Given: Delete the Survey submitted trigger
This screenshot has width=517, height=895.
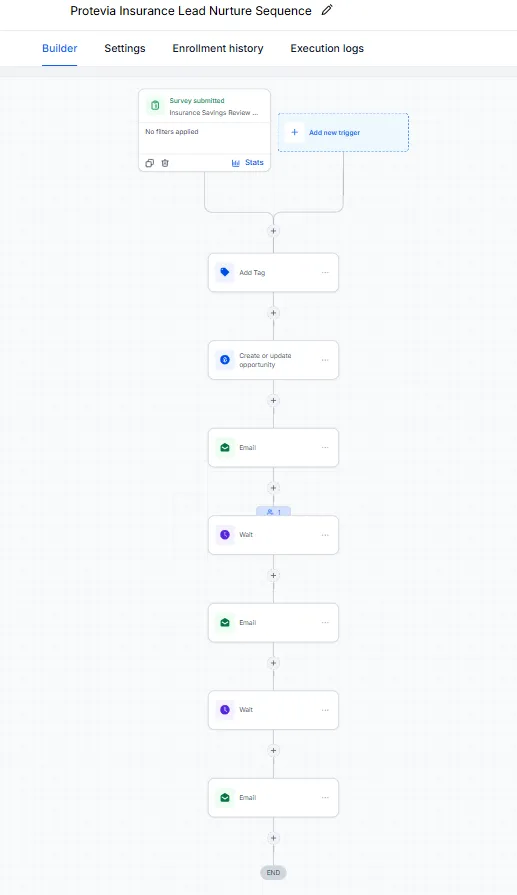Looking at the screenshot, I should (x=165, y=163).
